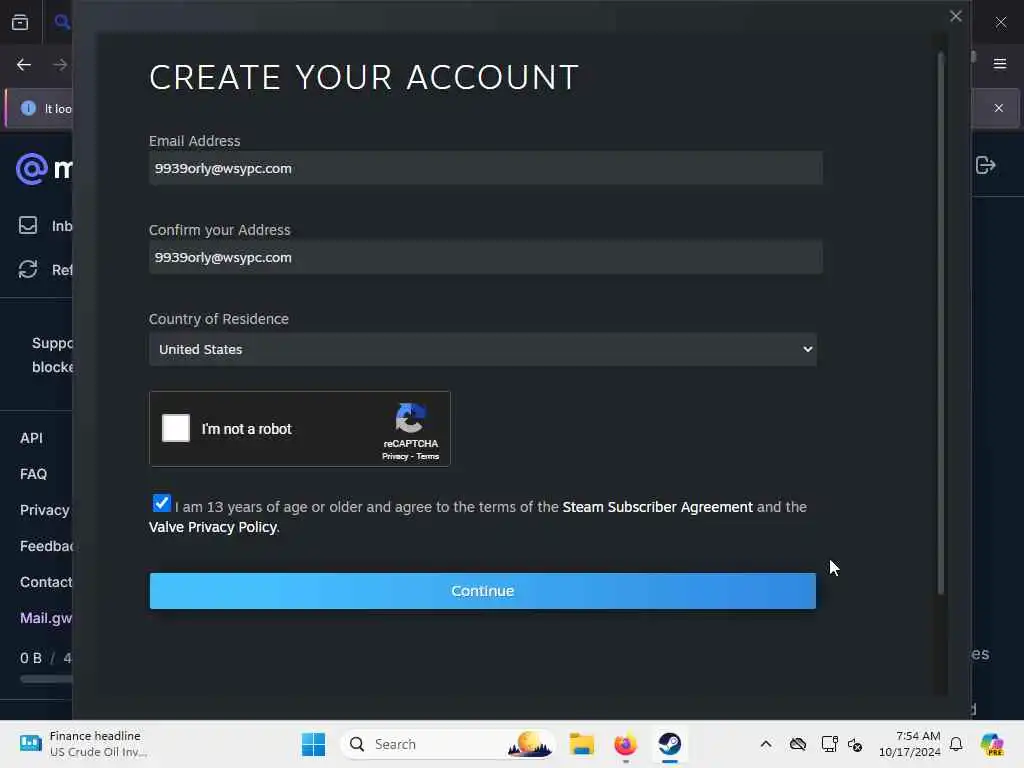
Task: Open Firefox from taskbar
Action: click(x=625, y=744)
